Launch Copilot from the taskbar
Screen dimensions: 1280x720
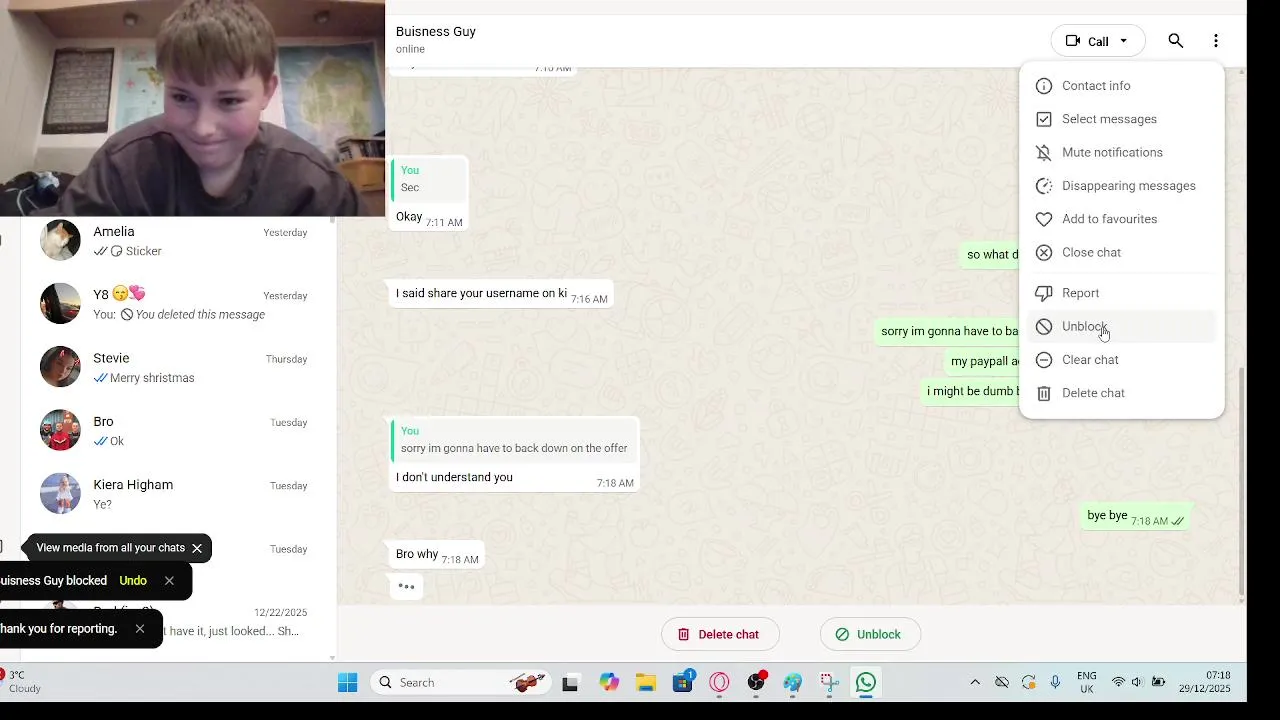point(609,683)
